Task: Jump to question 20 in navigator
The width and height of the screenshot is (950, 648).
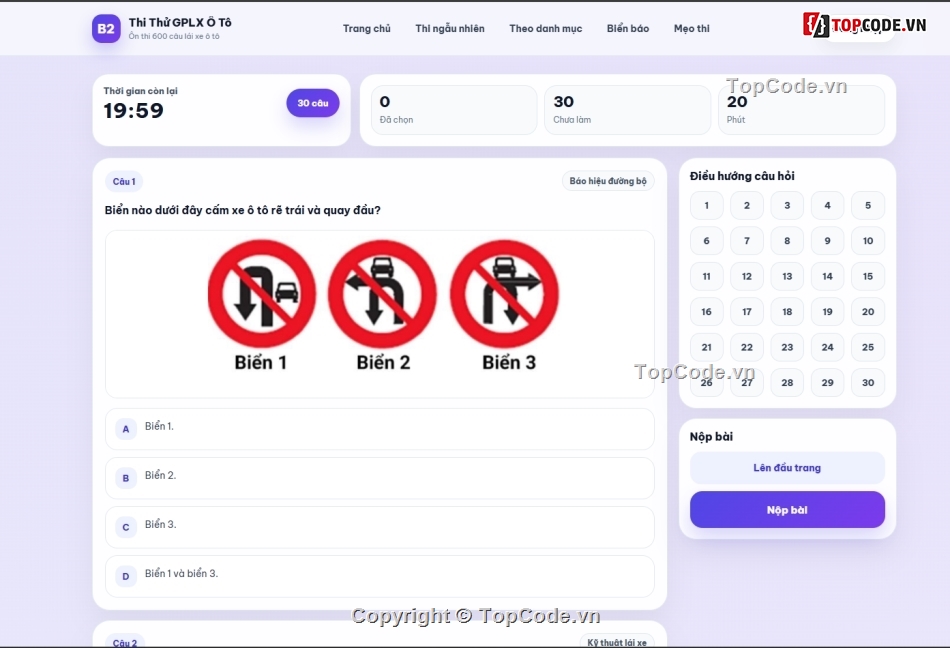Action: point(868,312)
